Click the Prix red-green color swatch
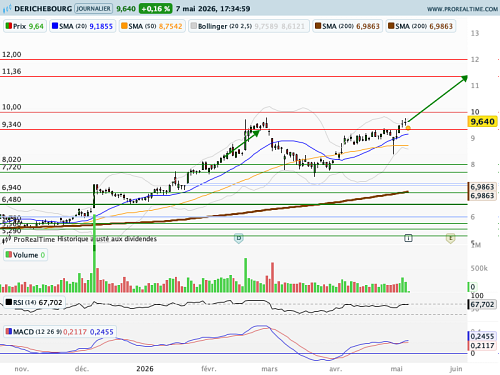Screen dimensions: 500x375 (x=9, y=26)
